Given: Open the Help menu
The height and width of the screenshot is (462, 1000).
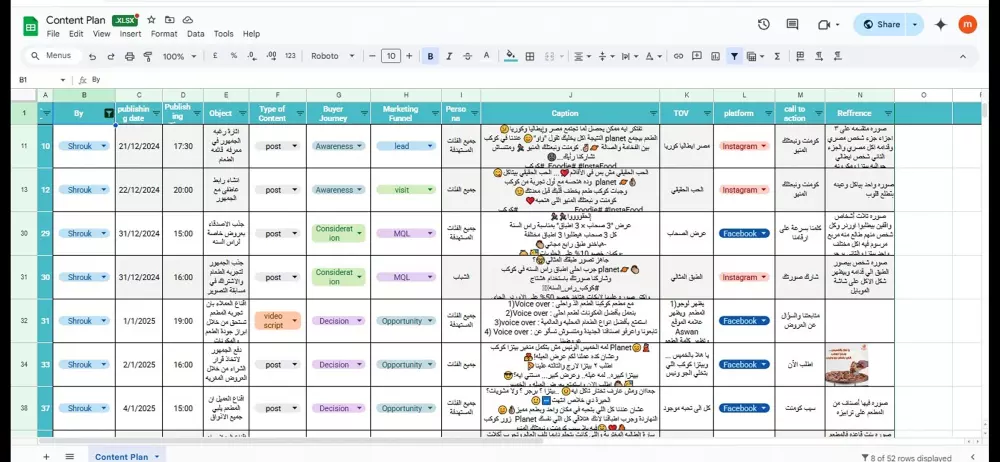Looking at the screenshot, I should click(x=251, y=34).
